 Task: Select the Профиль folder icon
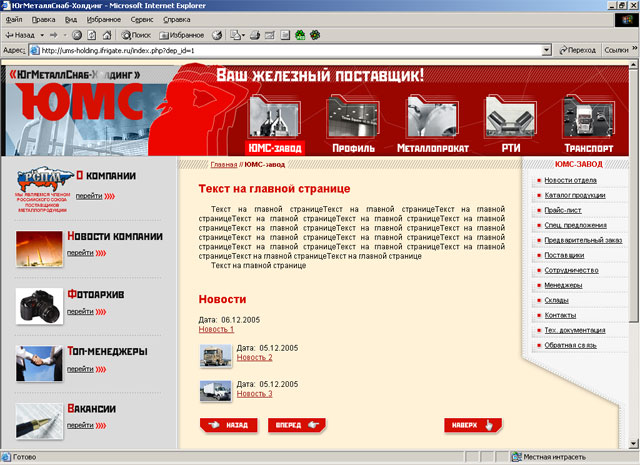353,117
